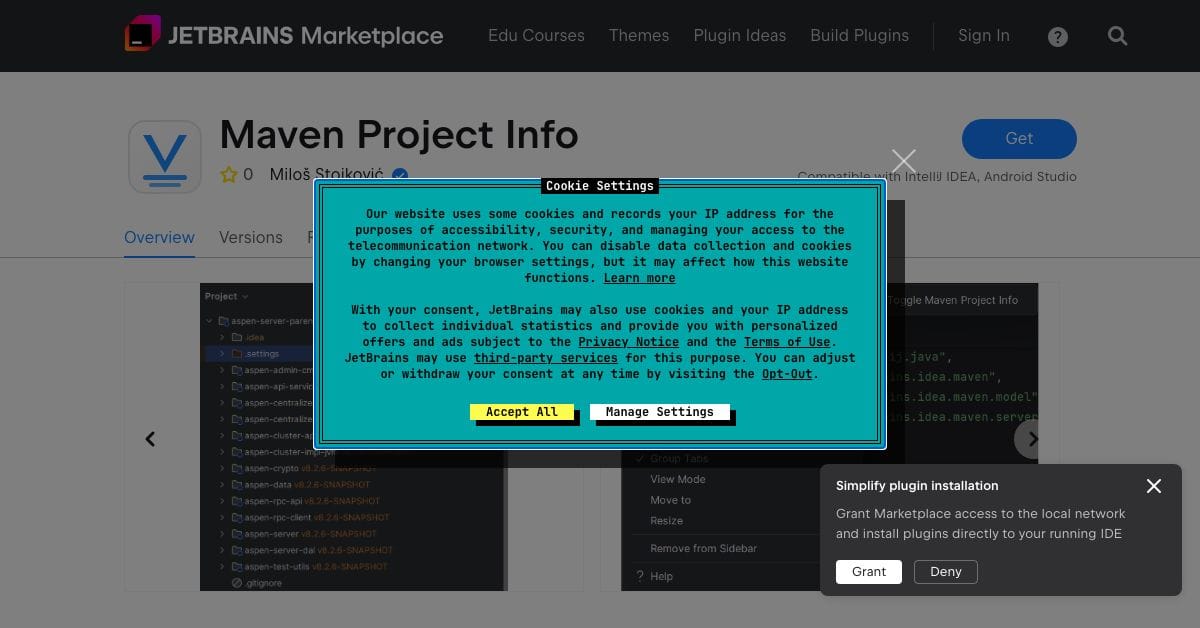Show the previous screenshot with left arrow
Screen dimensions: 1200x628
(x=150, y=439)
